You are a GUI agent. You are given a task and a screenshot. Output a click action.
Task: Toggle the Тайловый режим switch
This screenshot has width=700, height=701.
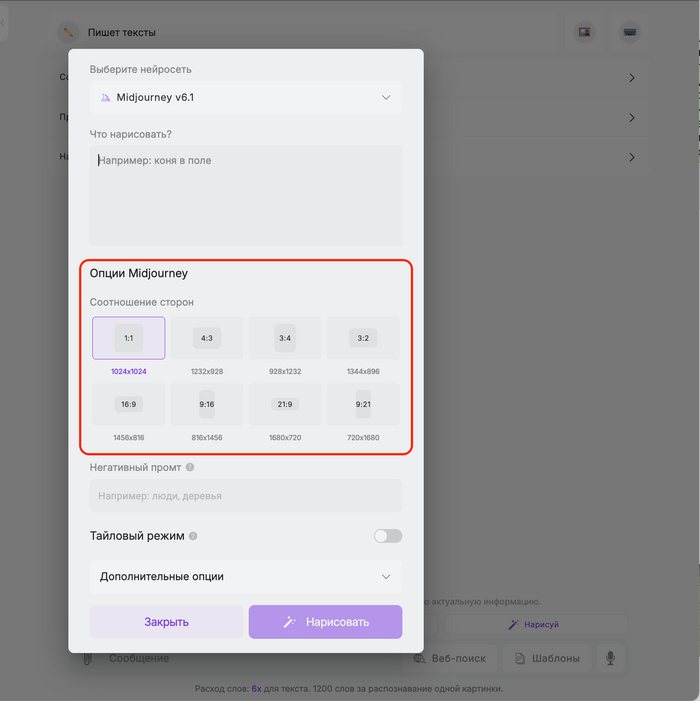point(388,536)
